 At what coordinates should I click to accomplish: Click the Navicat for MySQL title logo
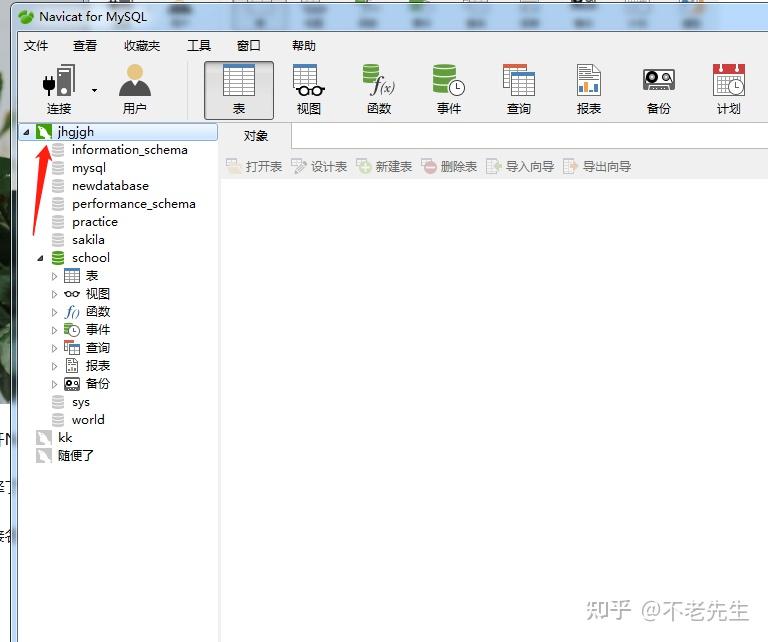tap(26, 17)
